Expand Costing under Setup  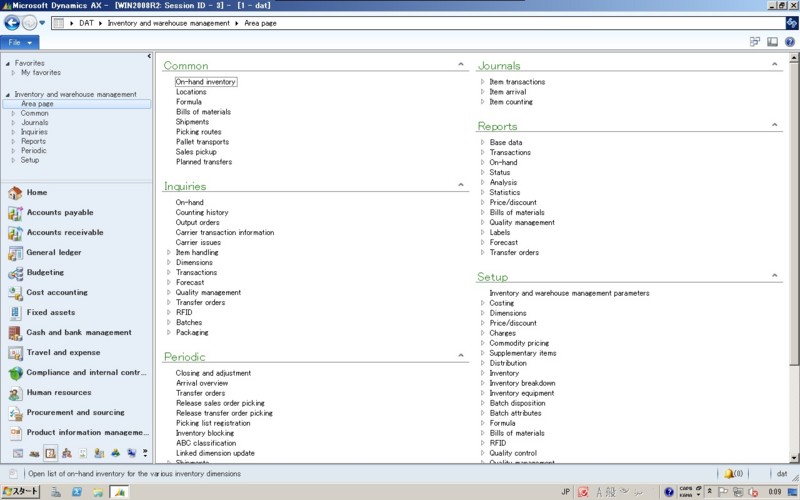pos(483,303)
